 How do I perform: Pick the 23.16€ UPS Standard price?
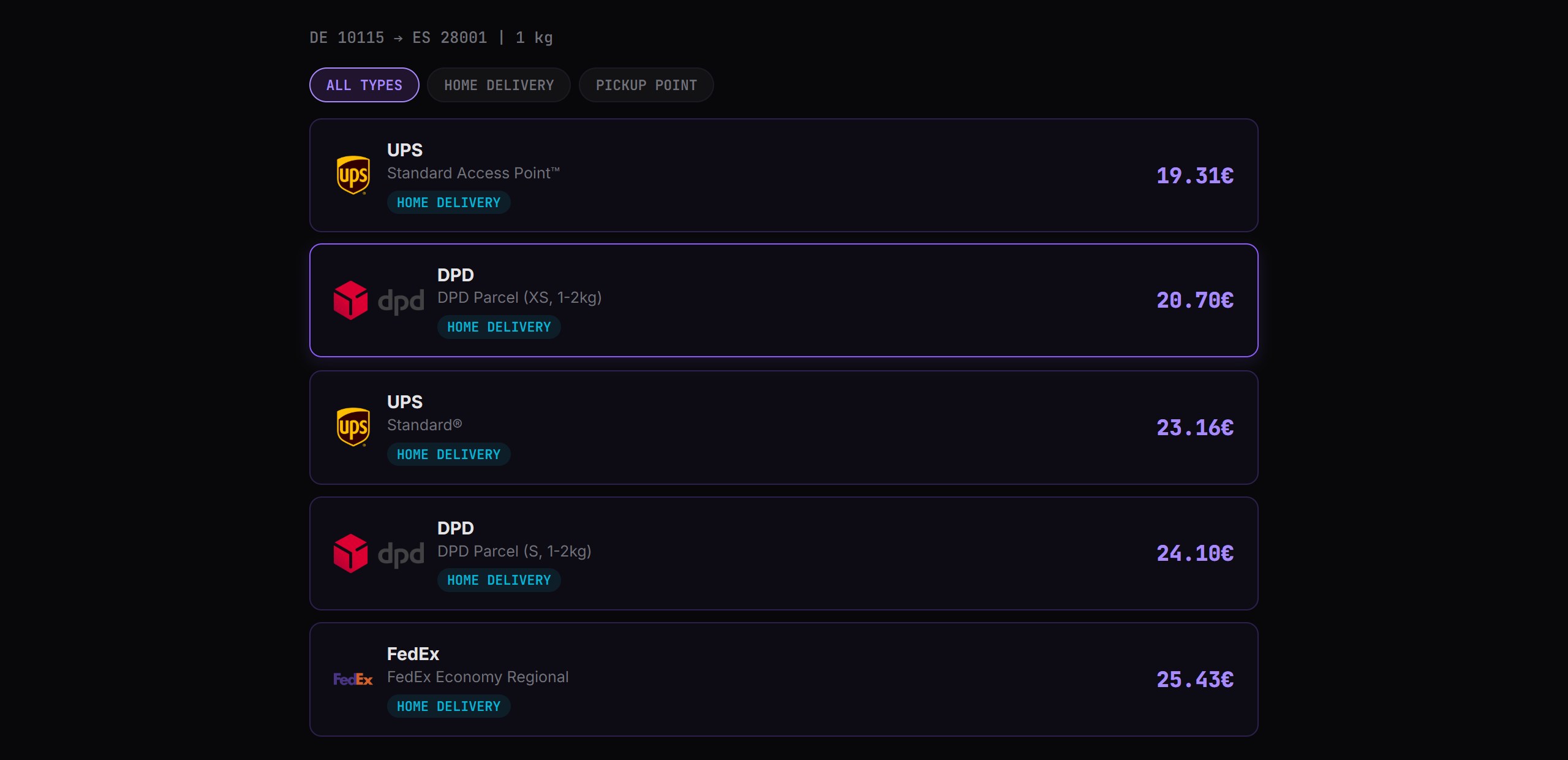1194,428
